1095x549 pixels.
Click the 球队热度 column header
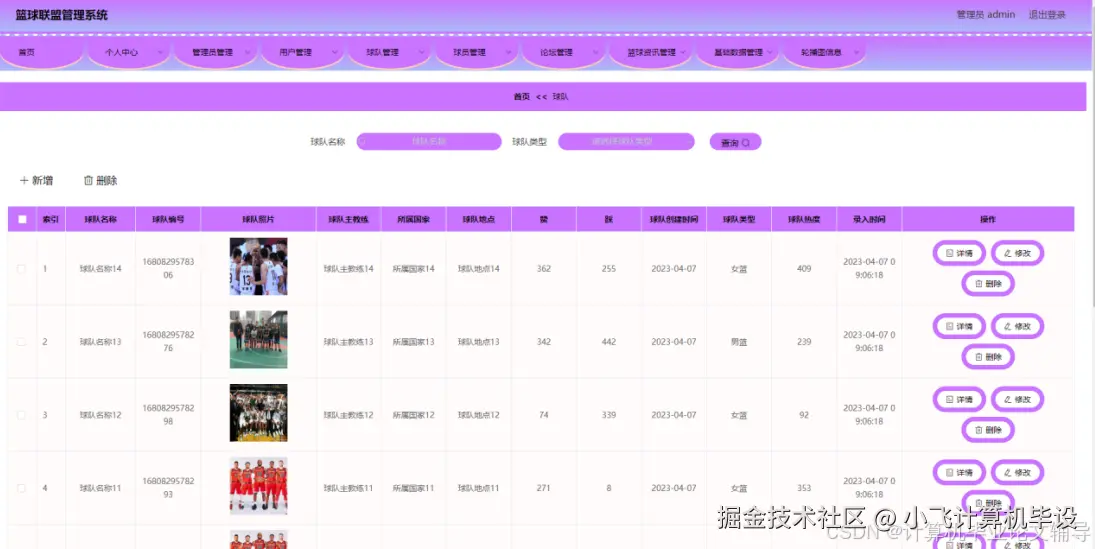(804, 219)
